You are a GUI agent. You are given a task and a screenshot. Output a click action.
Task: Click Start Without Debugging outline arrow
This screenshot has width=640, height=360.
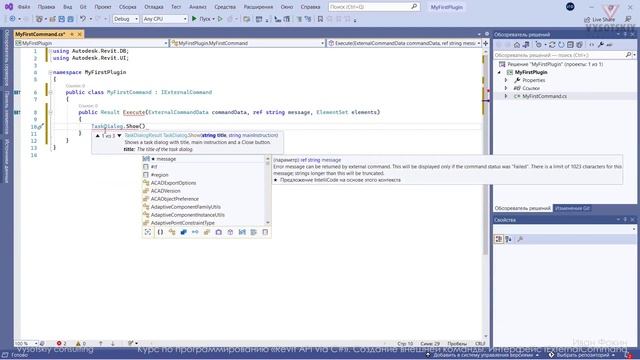(x=220, y=19)
